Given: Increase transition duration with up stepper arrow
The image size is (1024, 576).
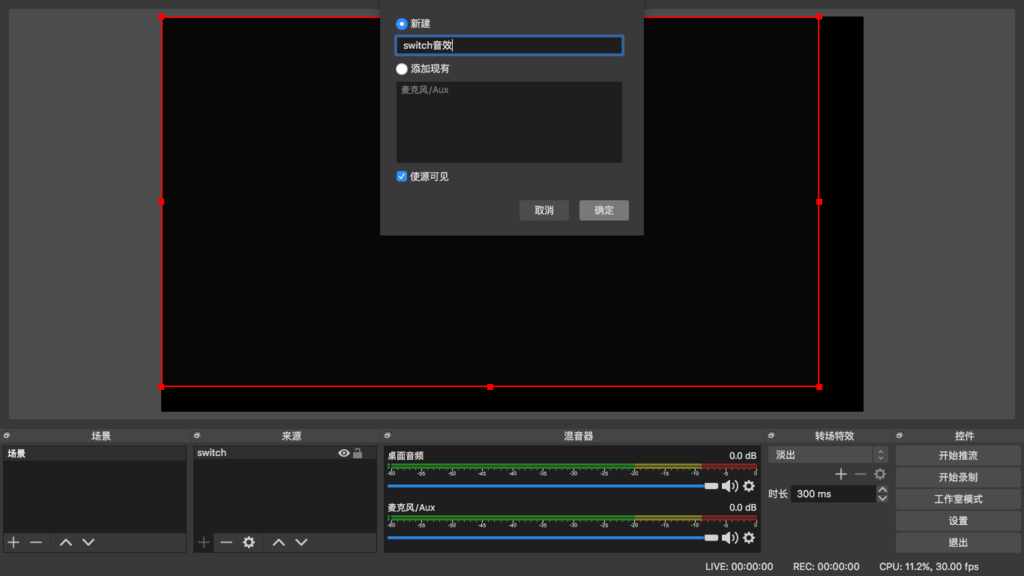Looking at the screenshot, I should click(x=882, y=488).
